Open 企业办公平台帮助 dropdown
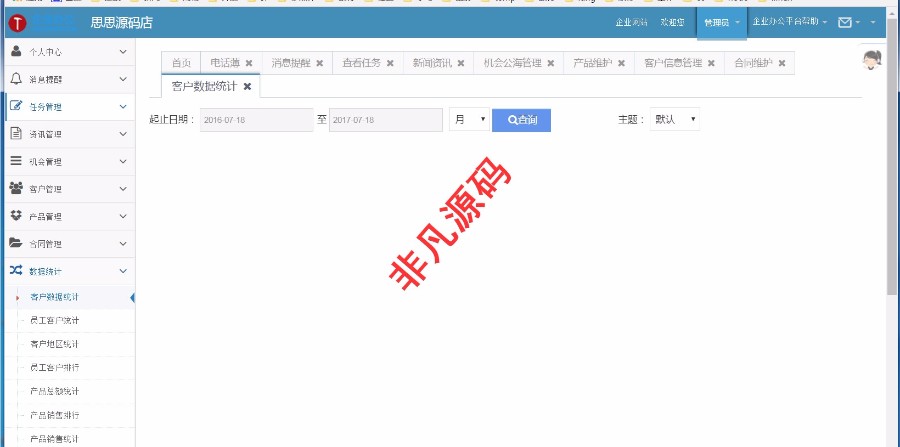This screenshot has width=900, height=447. 790,22
